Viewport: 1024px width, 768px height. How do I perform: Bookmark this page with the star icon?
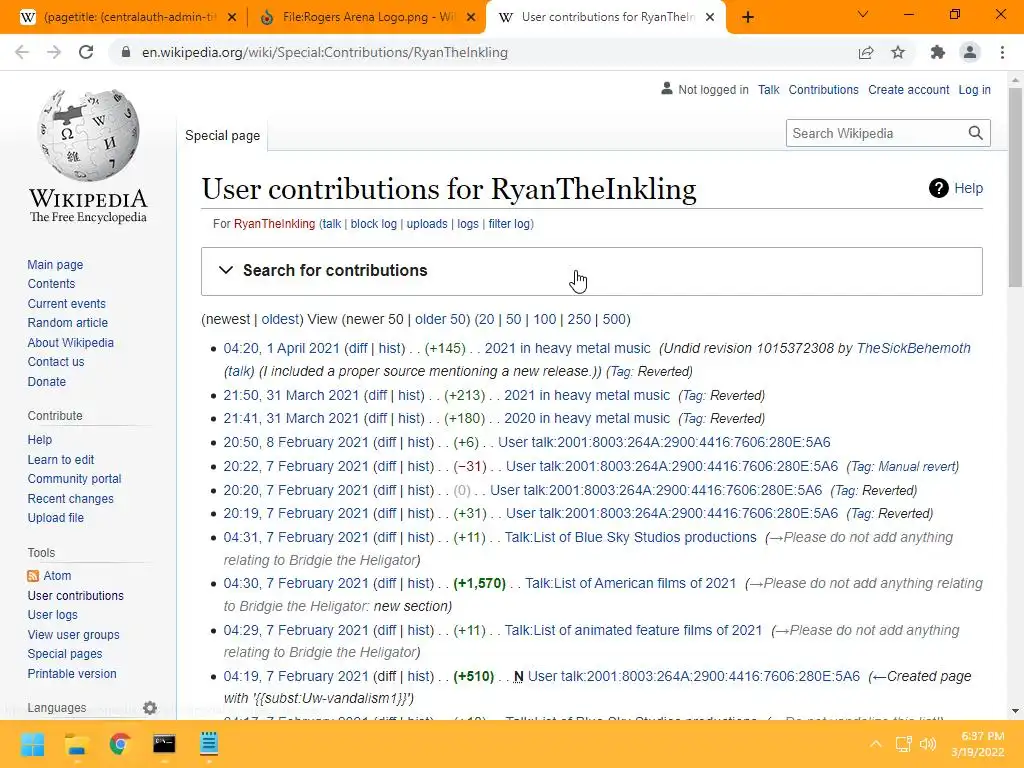point(898,52)
